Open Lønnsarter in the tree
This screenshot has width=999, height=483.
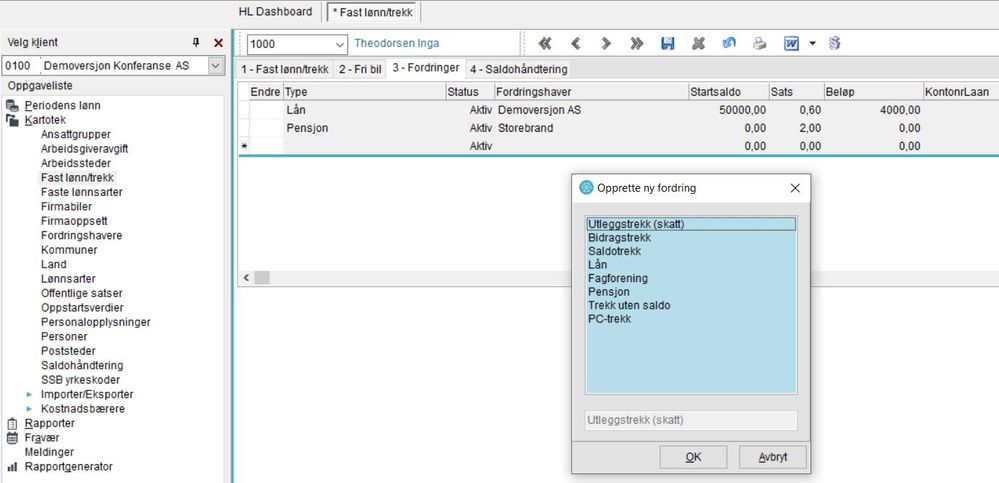(x=68, y=279)
